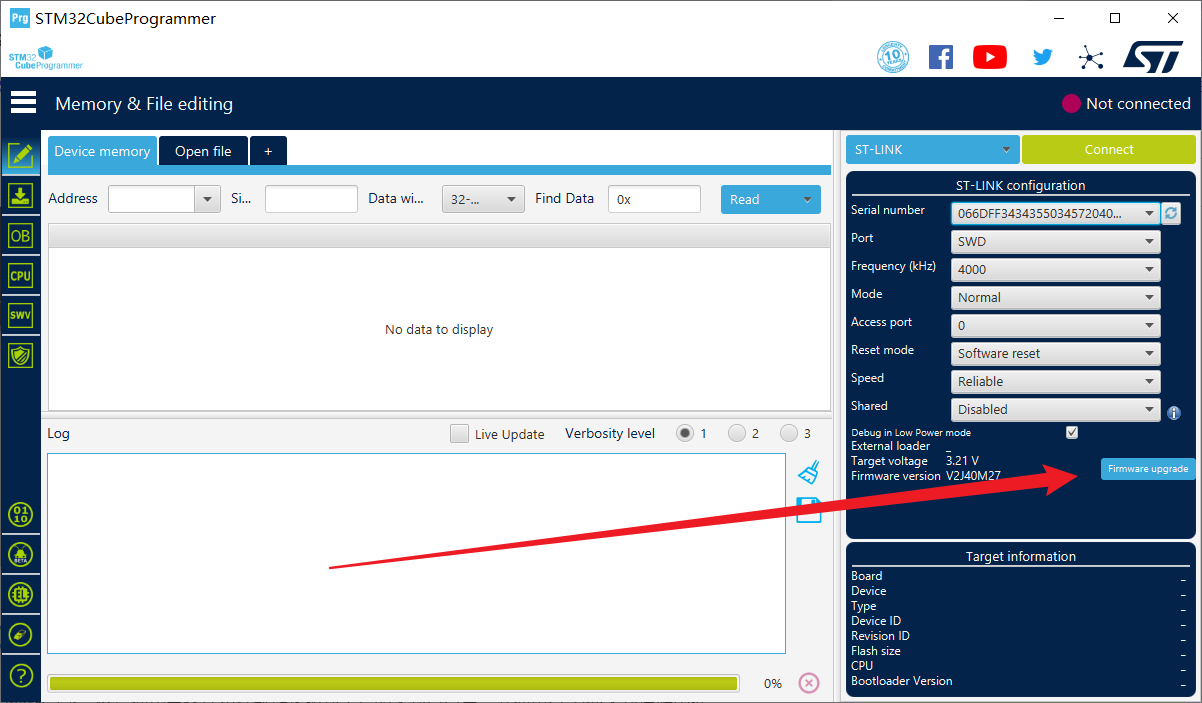Expand the Port SWD dropdown
This screenshot has width=1202, height=703.
(x=1055, y=241)
